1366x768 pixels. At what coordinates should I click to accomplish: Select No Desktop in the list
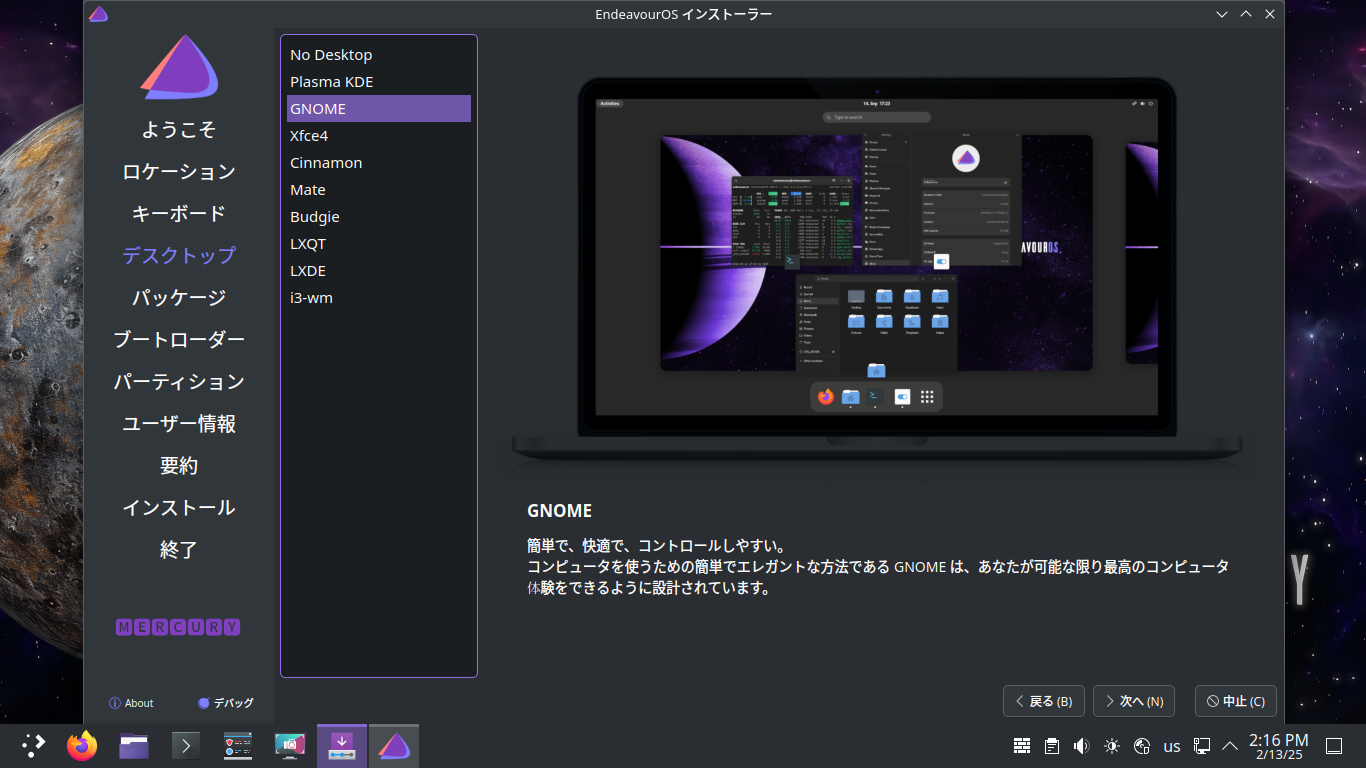379,55
